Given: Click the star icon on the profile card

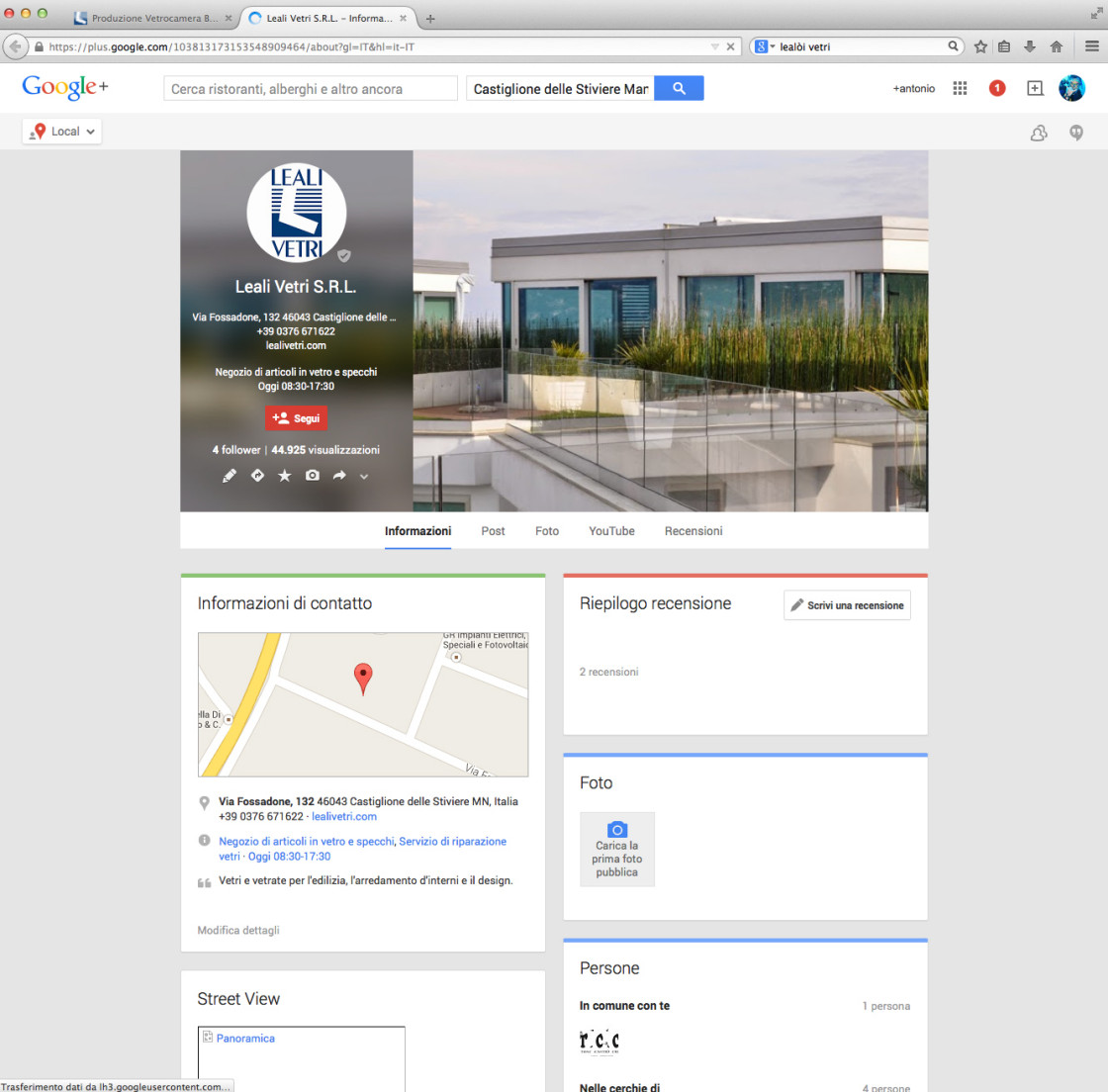Looking at the screenshot, I should 284,476.
